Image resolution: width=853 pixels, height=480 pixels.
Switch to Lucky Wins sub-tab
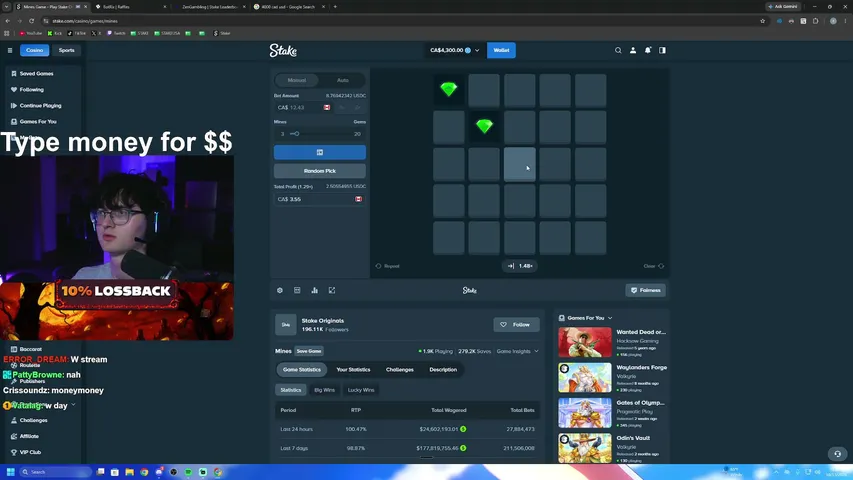click(361, 390)
